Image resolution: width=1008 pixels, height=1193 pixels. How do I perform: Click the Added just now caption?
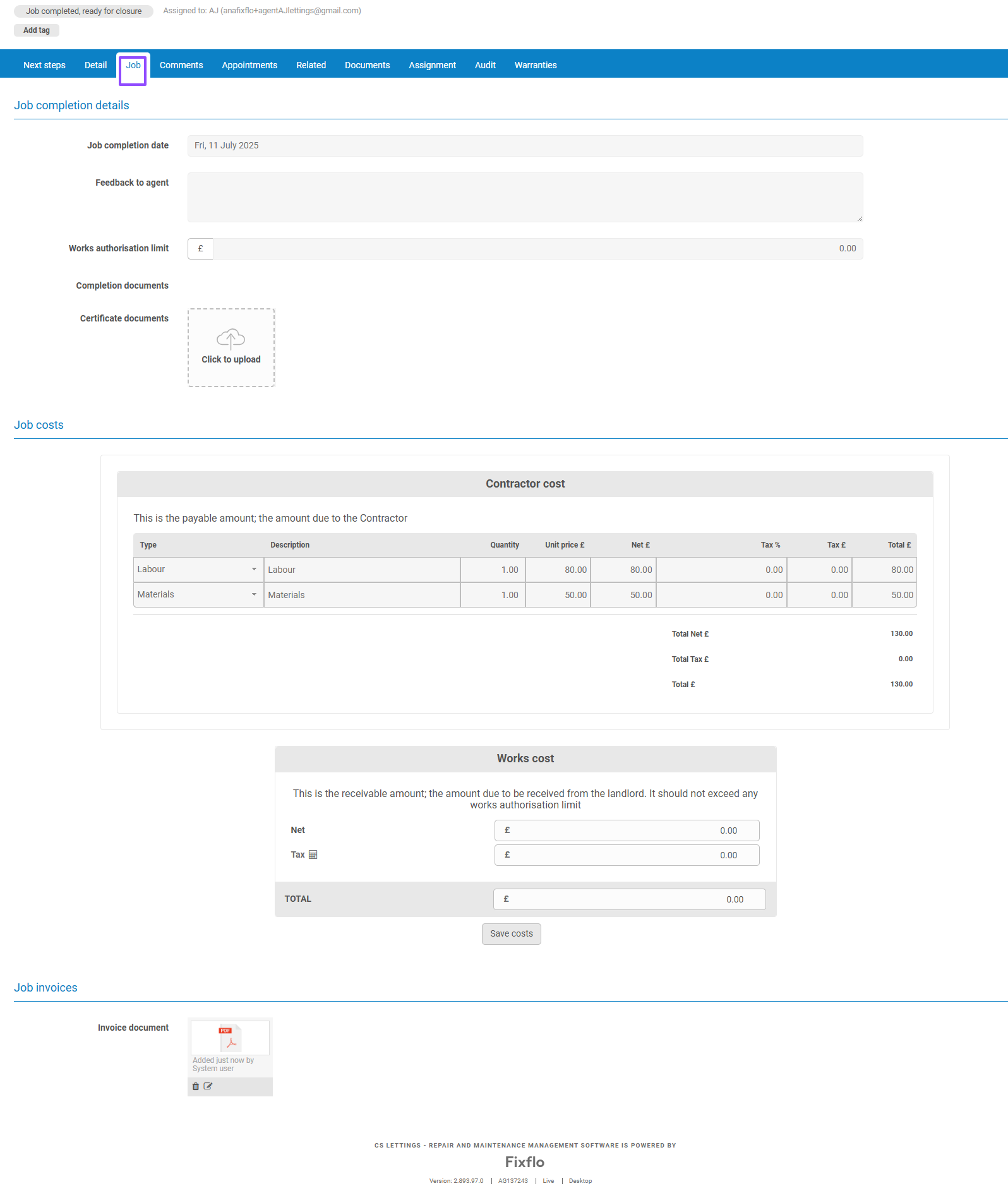click(x=223, y=1064)
